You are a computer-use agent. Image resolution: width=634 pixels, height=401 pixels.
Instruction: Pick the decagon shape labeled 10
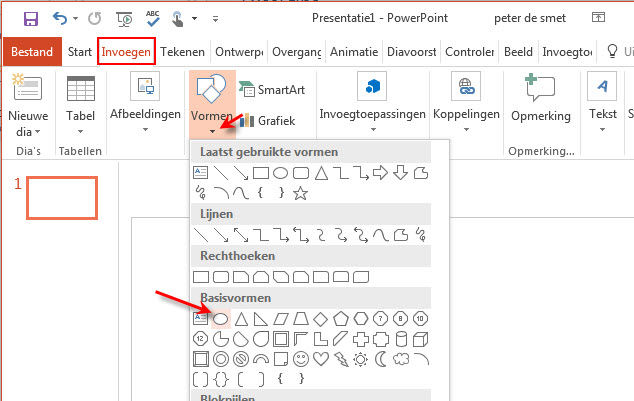[x=421, y=319]
